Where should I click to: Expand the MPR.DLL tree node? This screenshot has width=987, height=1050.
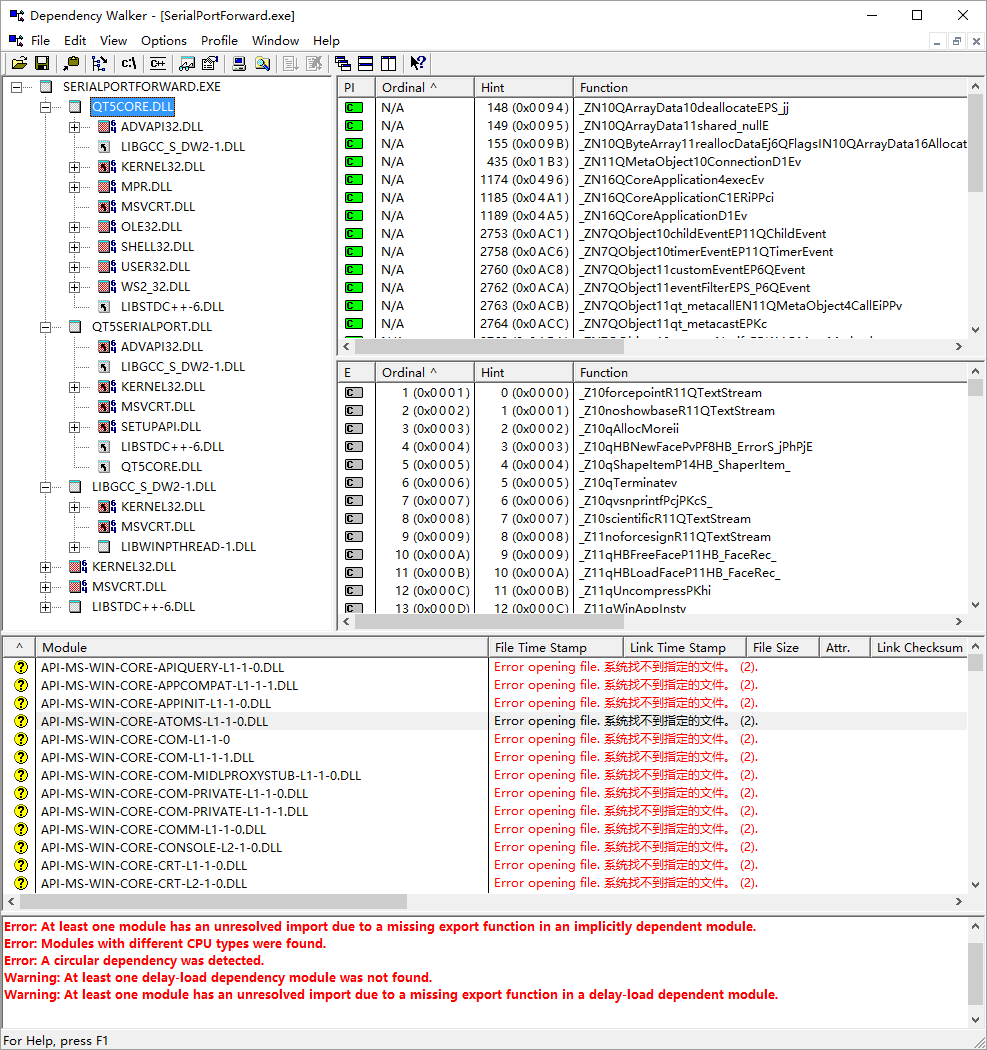(x=74, y=187)
